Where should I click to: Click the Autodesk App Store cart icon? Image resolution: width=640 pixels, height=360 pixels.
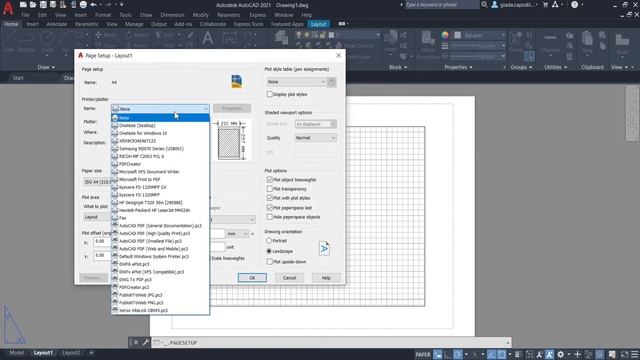545,4
